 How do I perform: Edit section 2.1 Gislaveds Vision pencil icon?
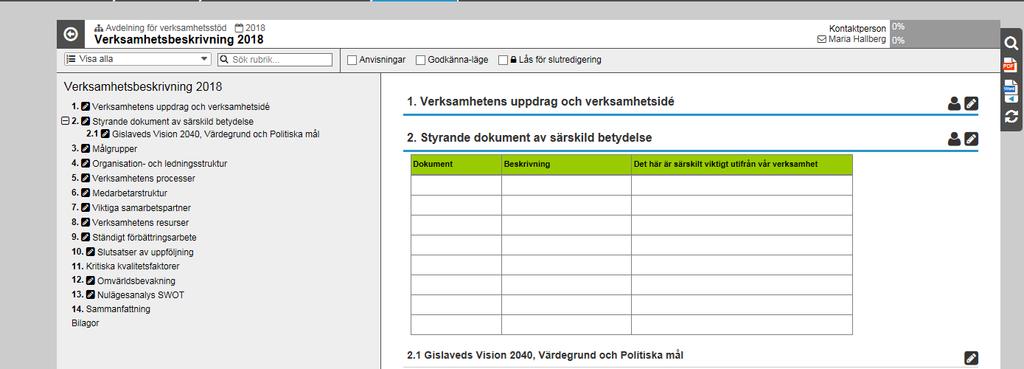[x=971, y=358]
